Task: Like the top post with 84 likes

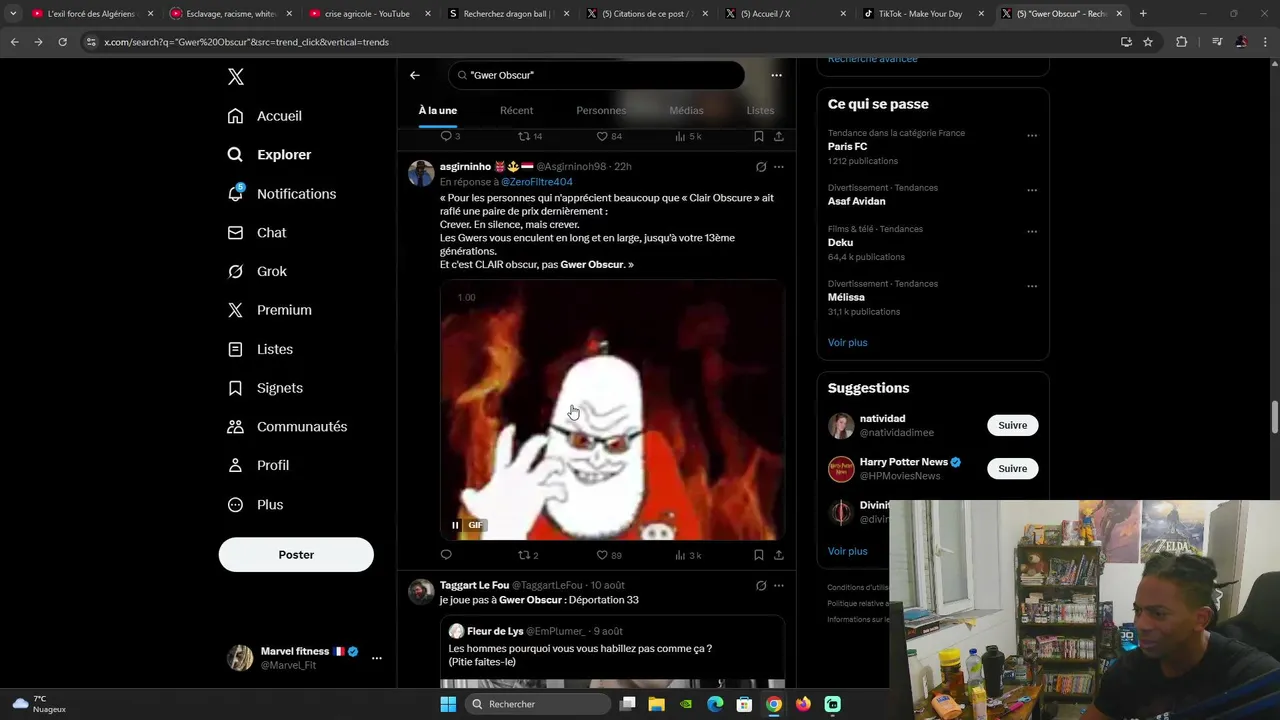Action: point(609,136)
